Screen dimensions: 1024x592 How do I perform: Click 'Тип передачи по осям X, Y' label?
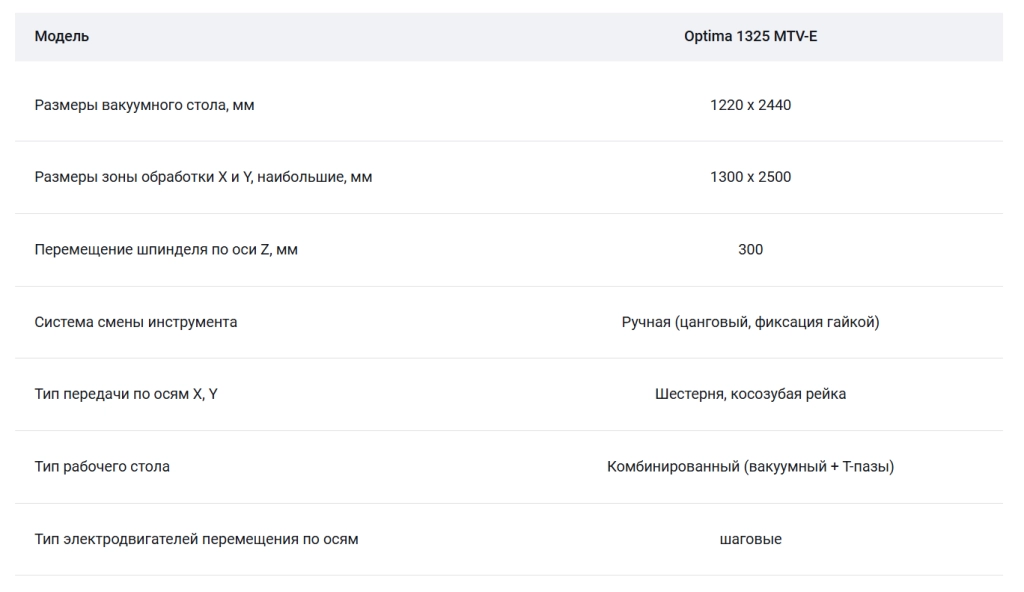pos(126,394)
